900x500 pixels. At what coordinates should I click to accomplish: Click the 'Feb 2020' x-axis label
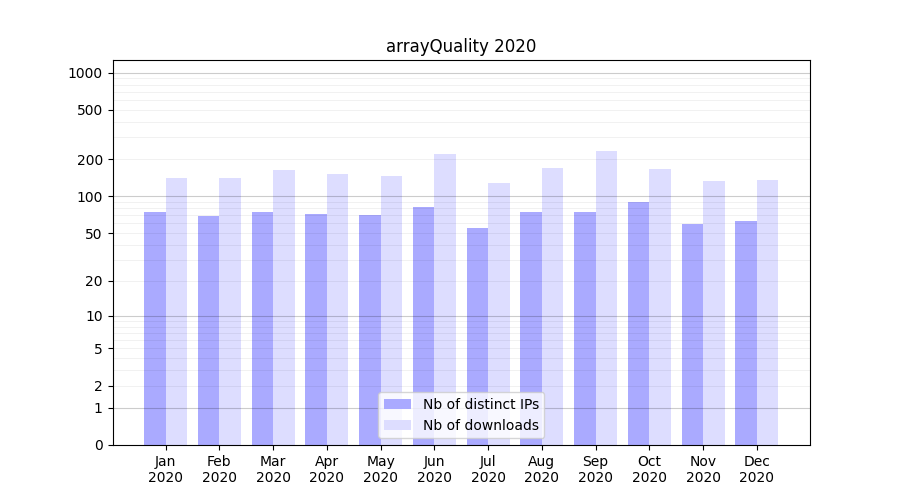click(x=219, y=469)
